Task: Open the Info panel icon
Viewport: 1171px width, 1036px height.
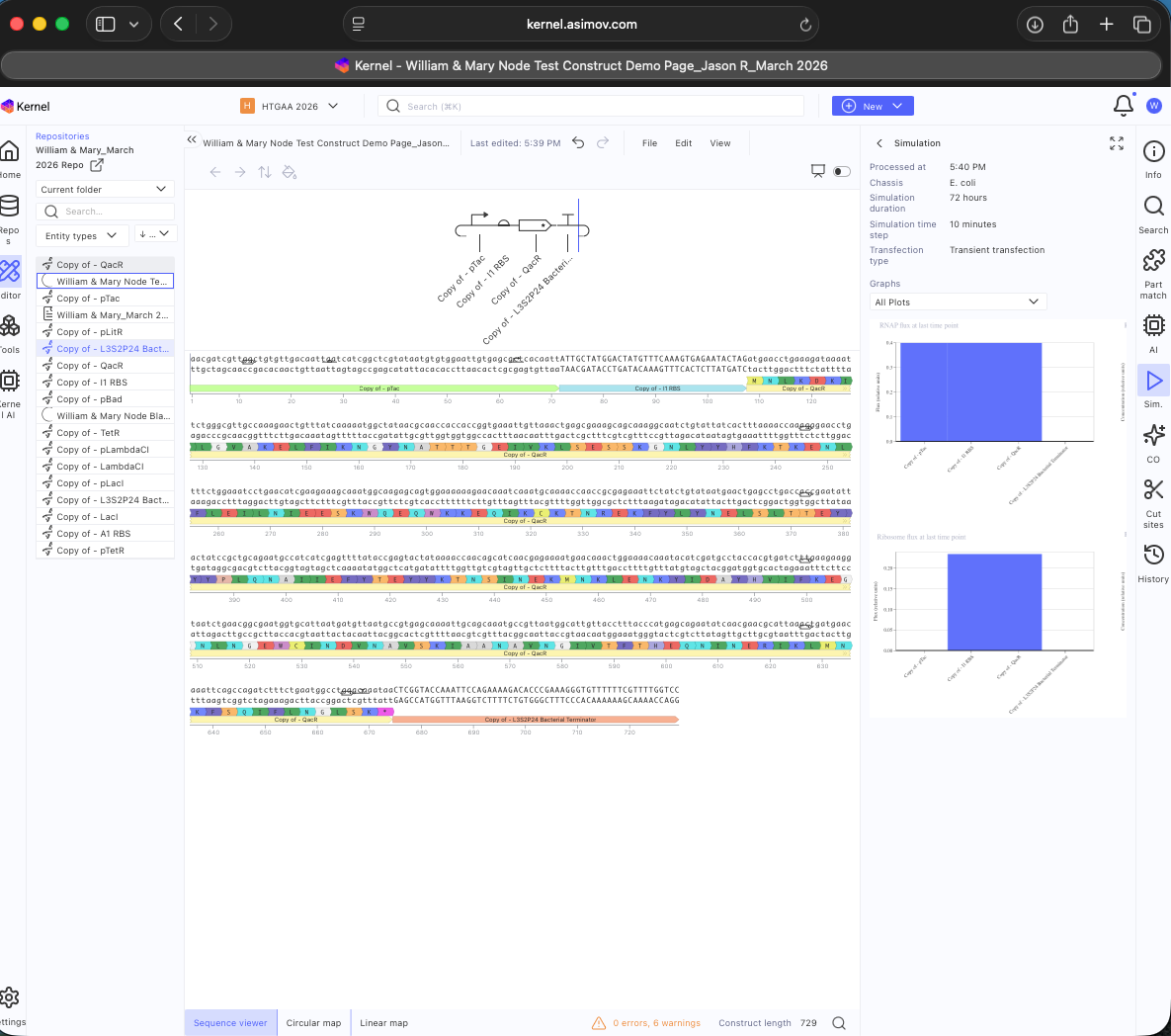Action: point(1153,152)
